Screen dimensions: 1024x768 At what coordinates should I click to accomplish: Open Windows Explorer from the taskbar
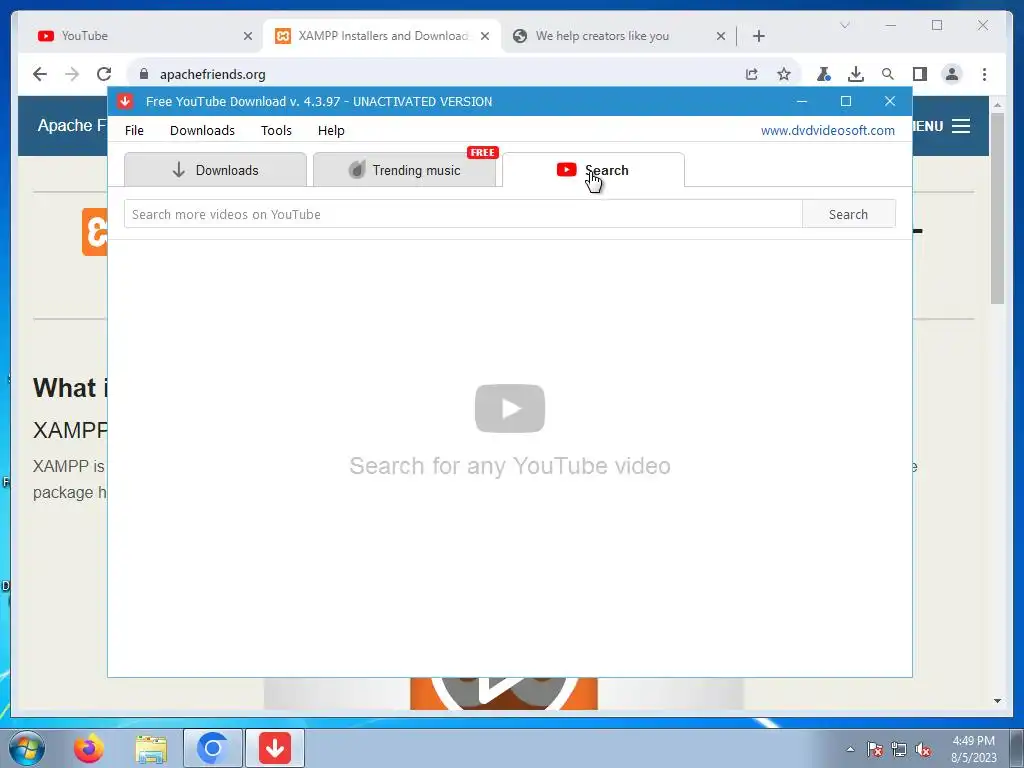click(x=151, y=748)
